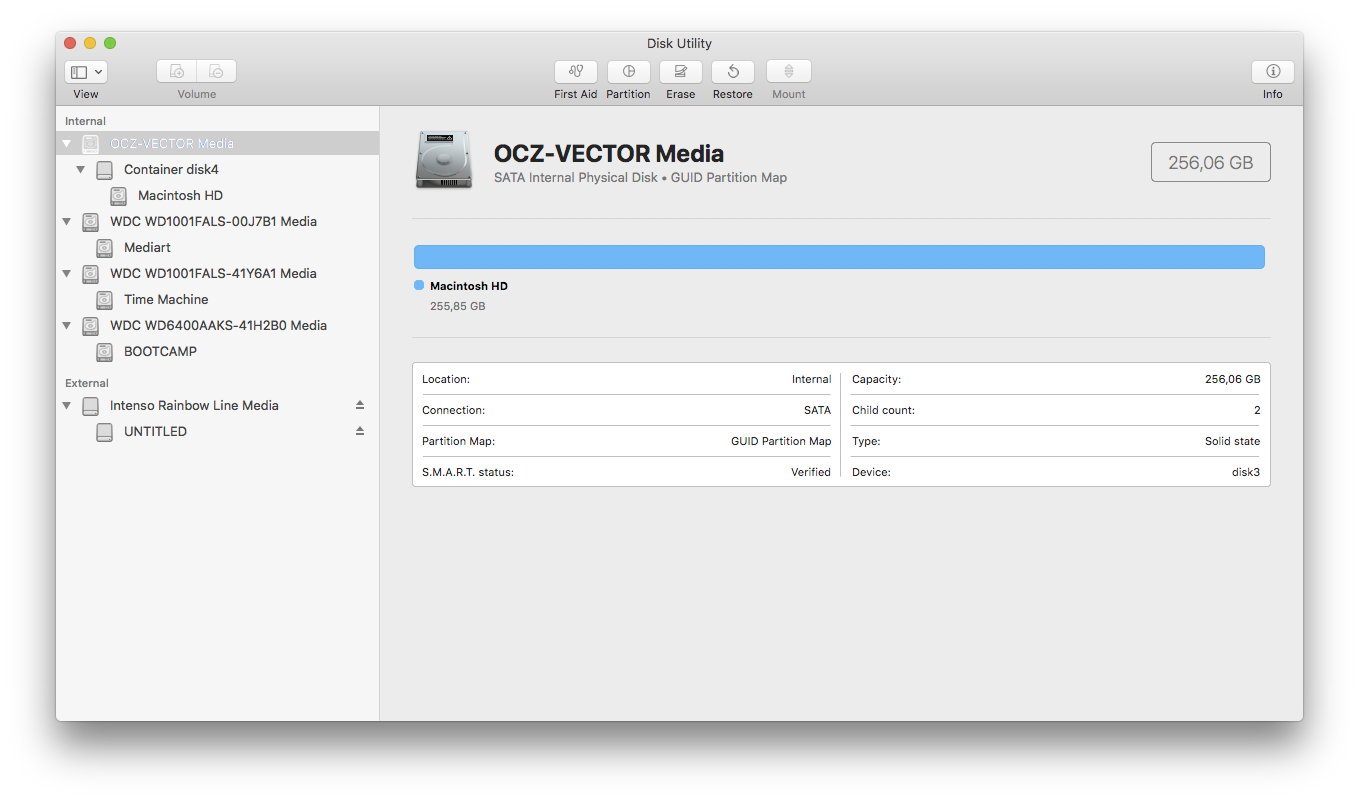Click the Type Solid state value
This screenshot has height=801, width=1359.
(1233, 441)
